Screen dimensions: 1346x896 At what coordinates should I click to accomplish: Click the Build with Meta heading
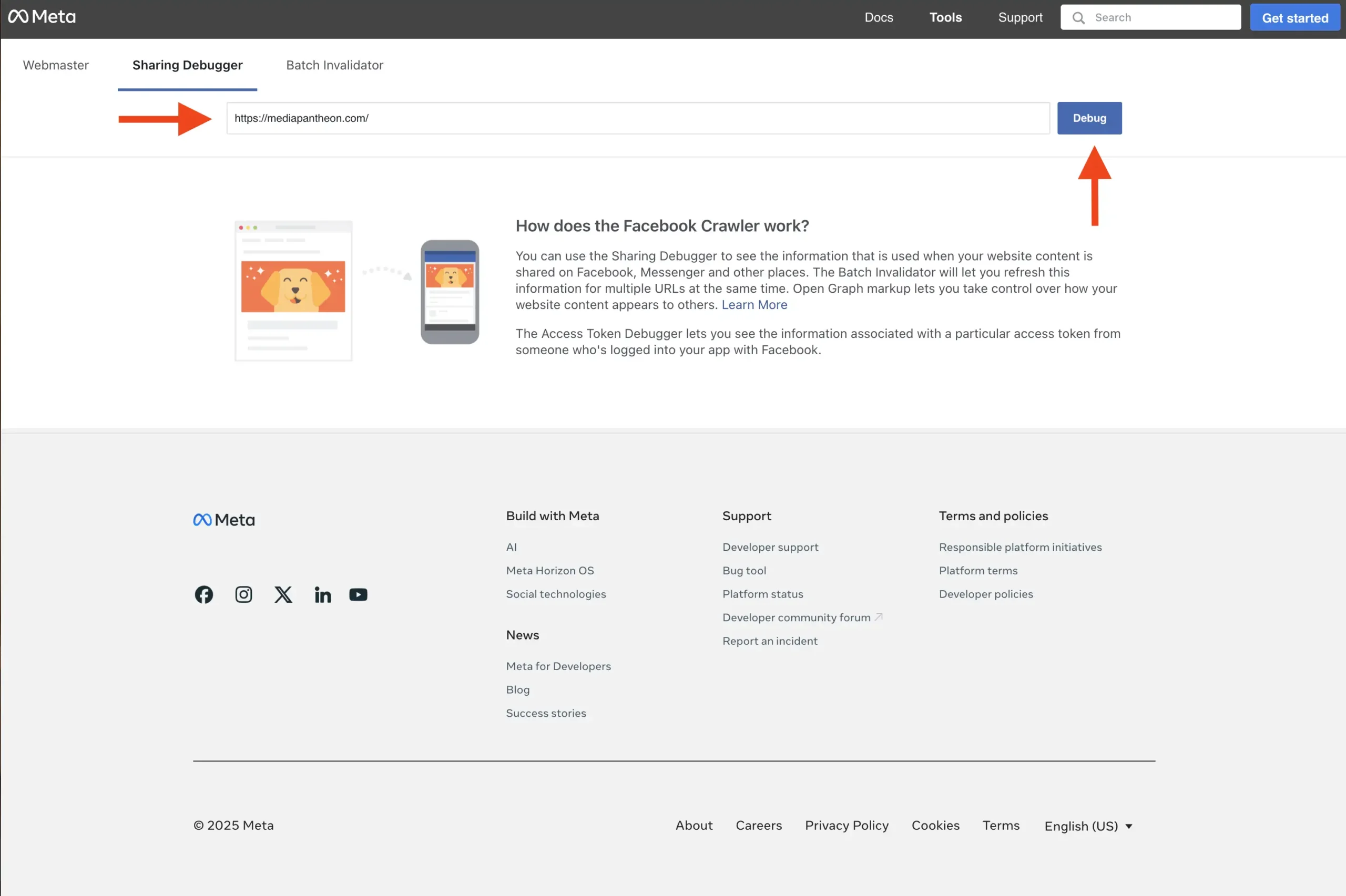click(552, 516)
